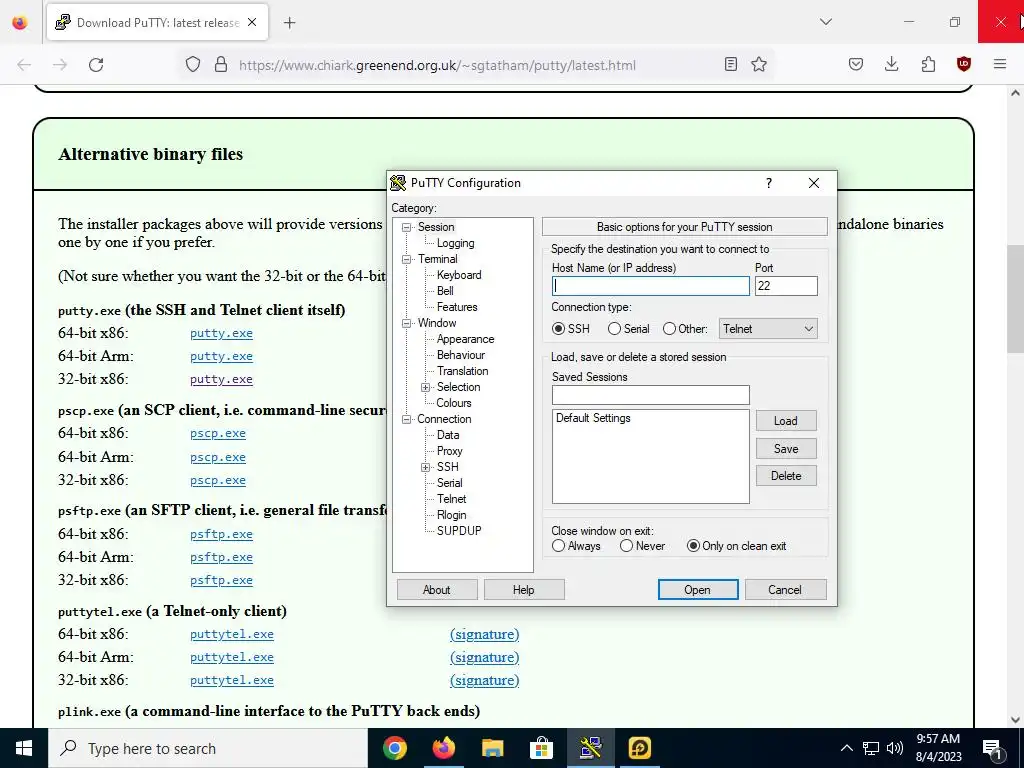
Task: Expand the Selection tree node
Action: pyautogui.click(x=426, y=387)
